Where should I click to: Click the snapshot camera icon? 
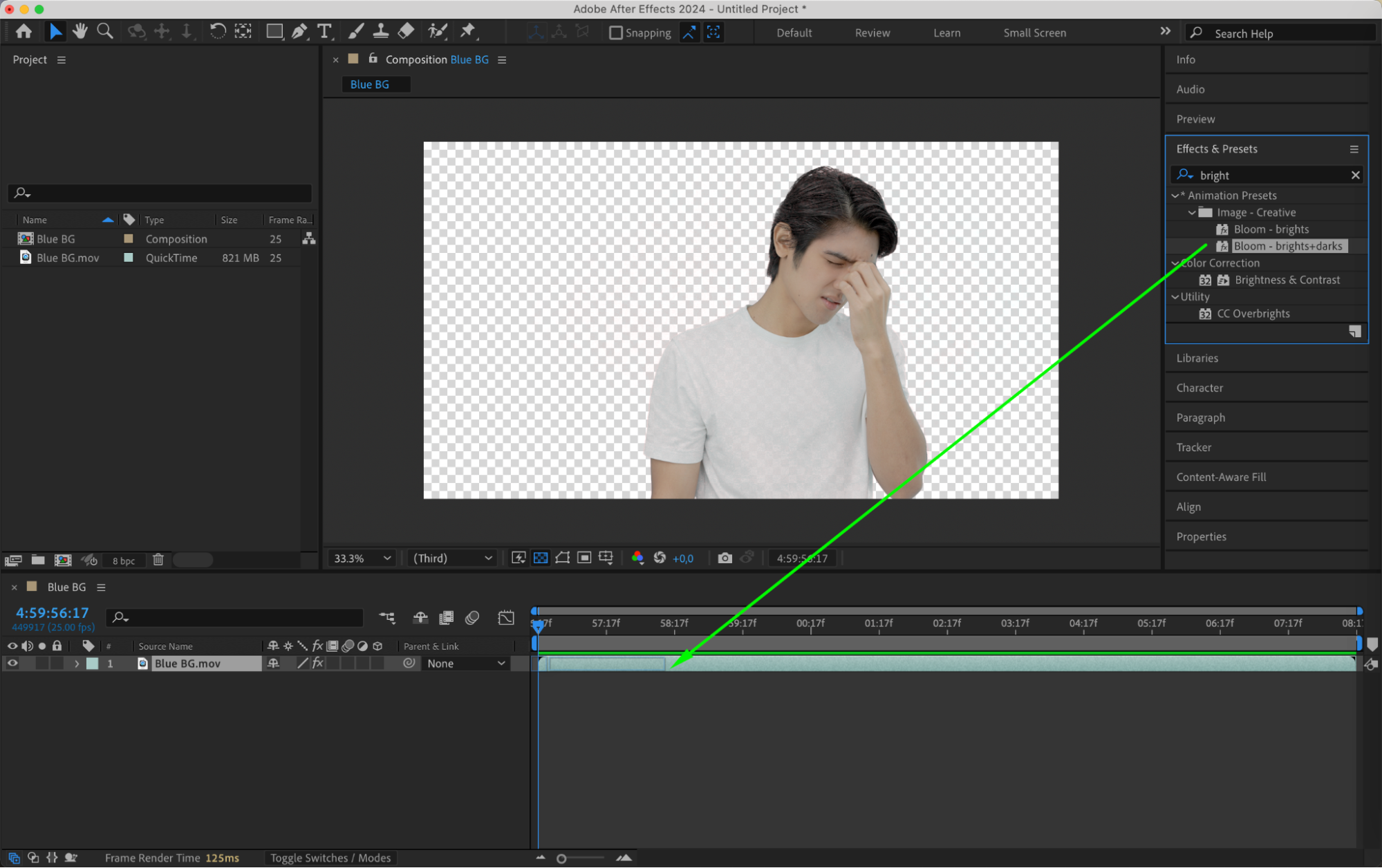point(725,558)
